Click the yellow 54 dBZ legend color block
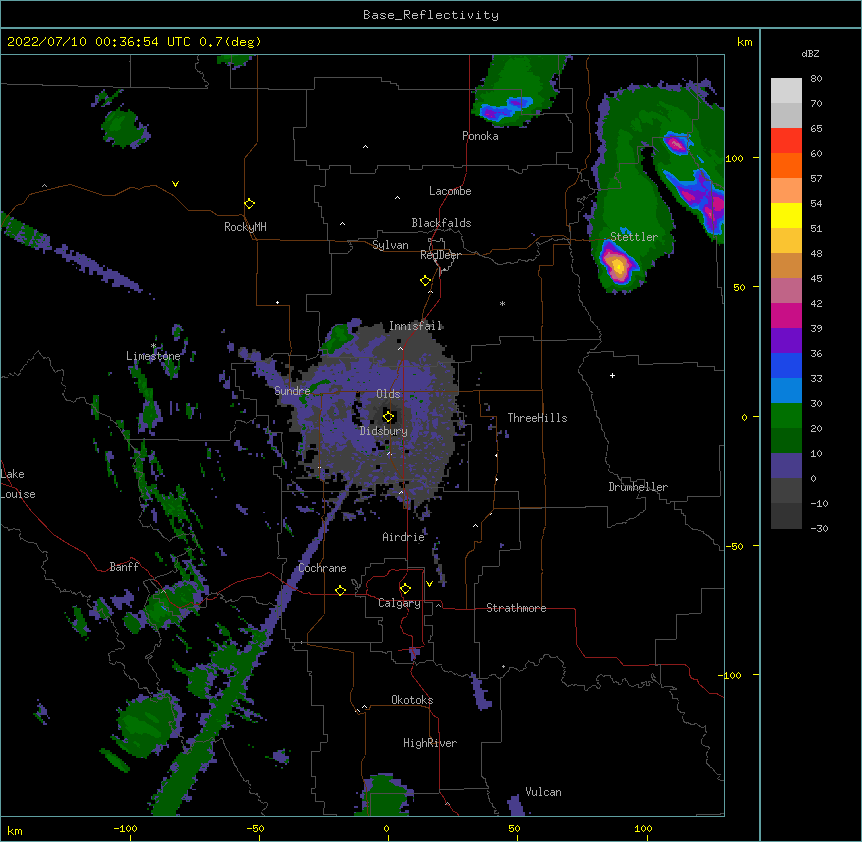862x842 pixels. tap(786, 215)
